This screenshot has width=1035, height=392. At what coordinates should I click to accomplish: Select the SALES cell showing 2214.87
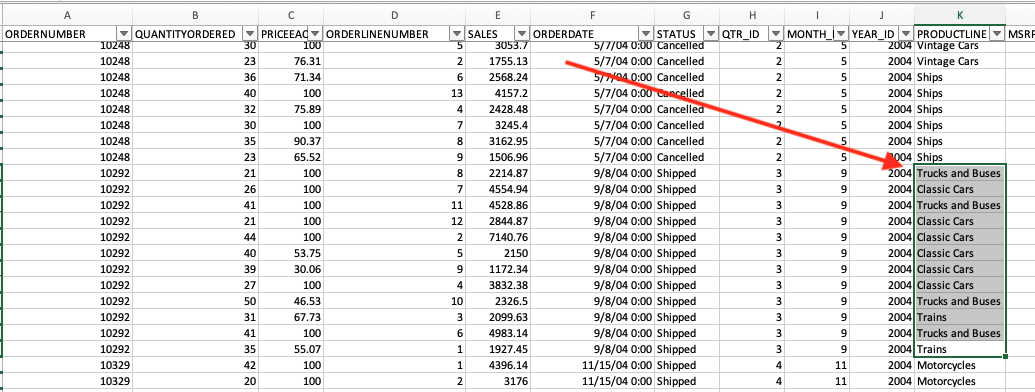(497, 173)
